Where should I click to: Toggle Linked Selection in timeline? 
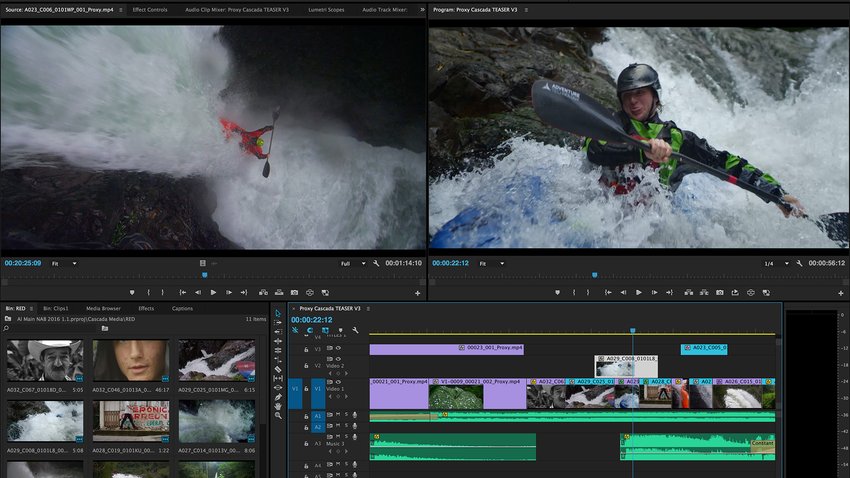click(x=325, y=330)
